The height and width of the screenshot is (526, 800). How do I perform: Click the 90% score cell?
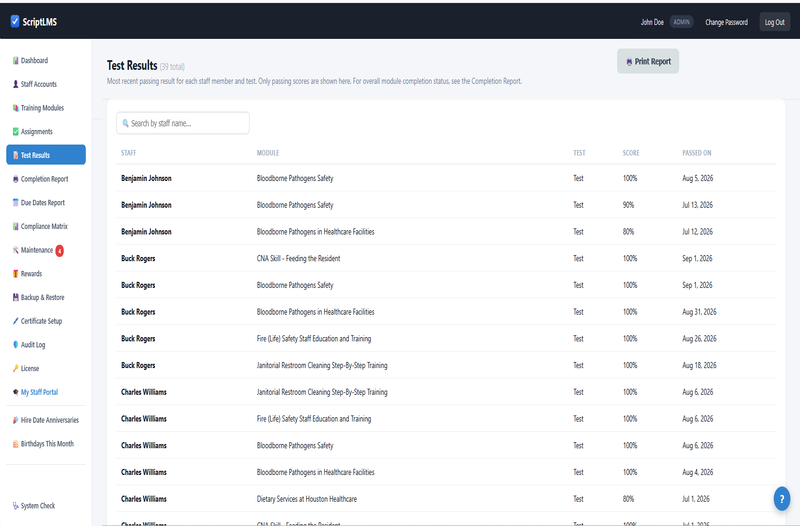point(628,205)
